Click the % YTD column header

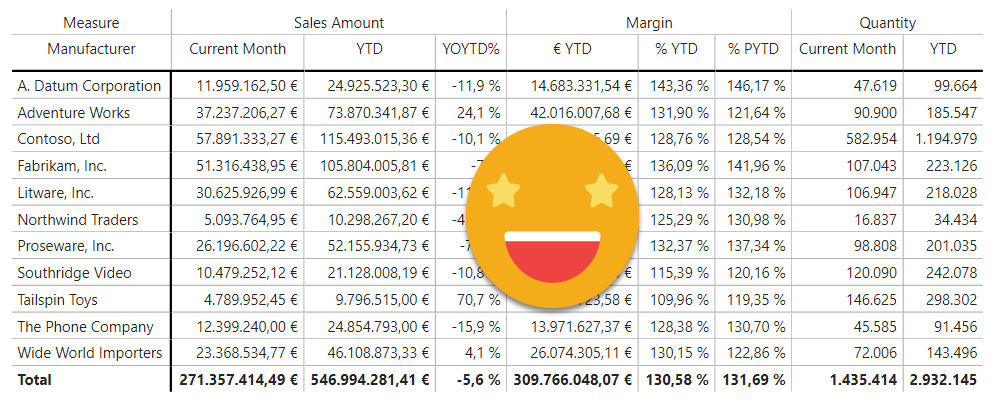click(675, 48)
